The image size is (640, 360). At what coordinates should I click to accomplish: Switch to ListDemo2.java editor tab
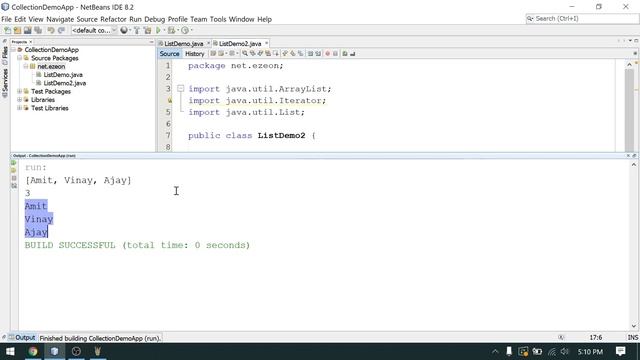tap(240, 43)
